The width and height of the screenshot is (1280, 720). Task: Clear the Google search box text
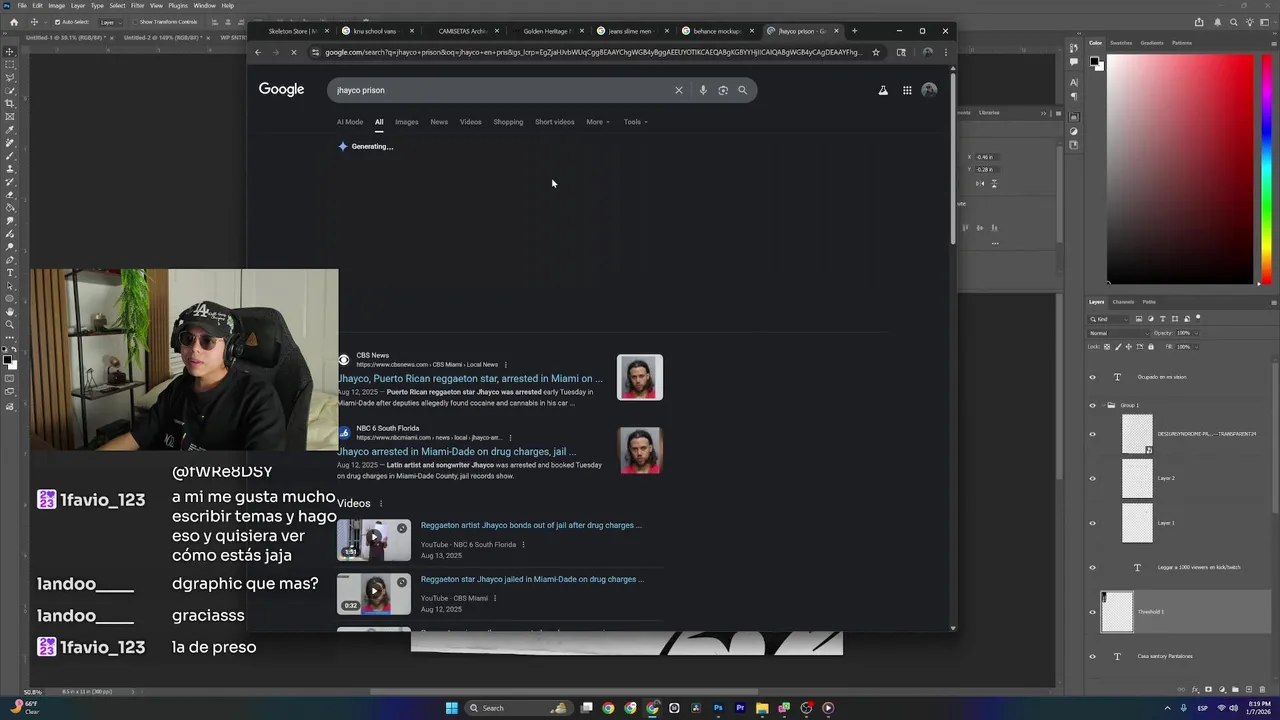679,90
